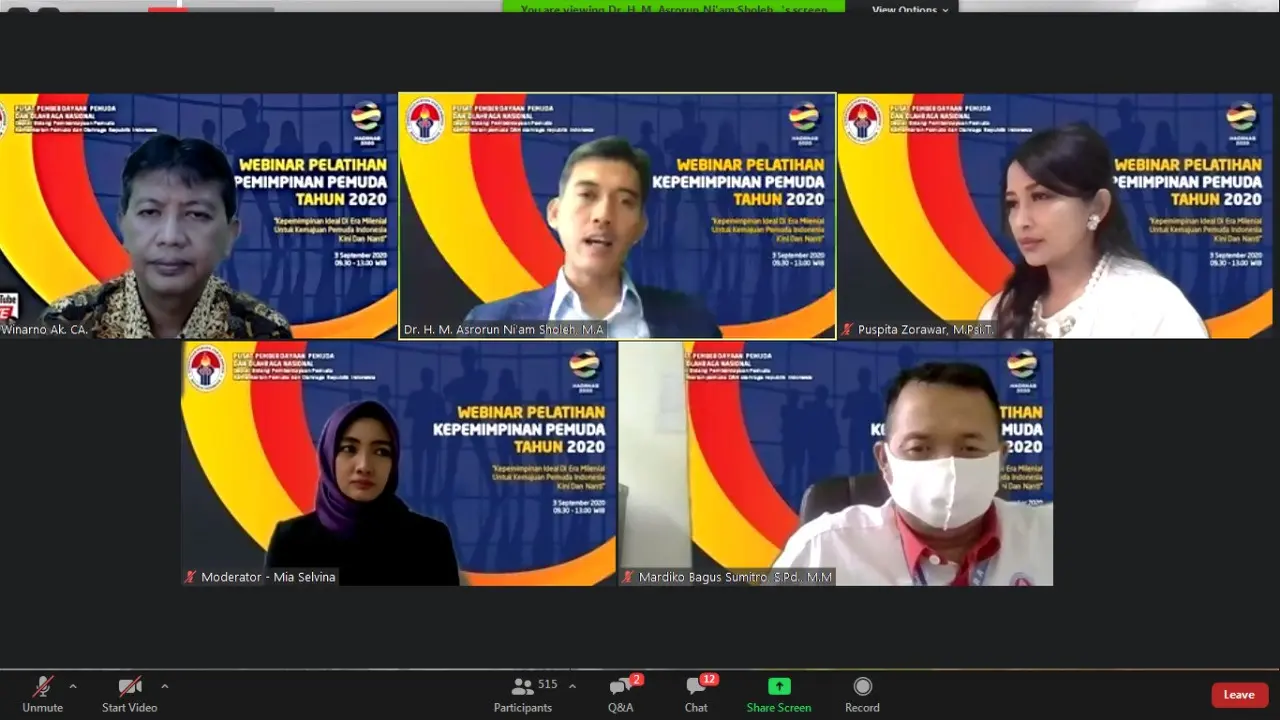
Task: Click the muted mic icon on Mia Selvina's label
Action: [x=191, y=577]
